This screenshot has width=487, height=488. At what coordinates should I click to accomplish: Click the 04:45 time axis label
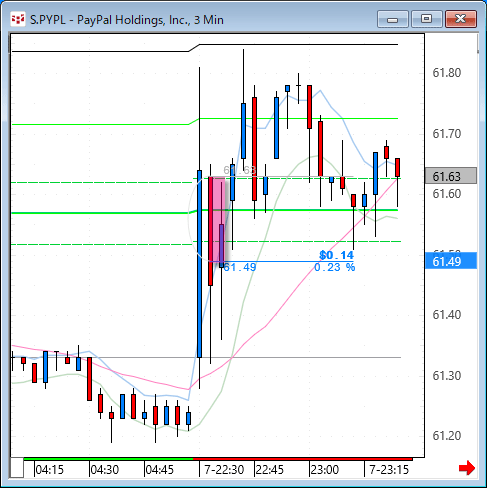pos(160,470)
